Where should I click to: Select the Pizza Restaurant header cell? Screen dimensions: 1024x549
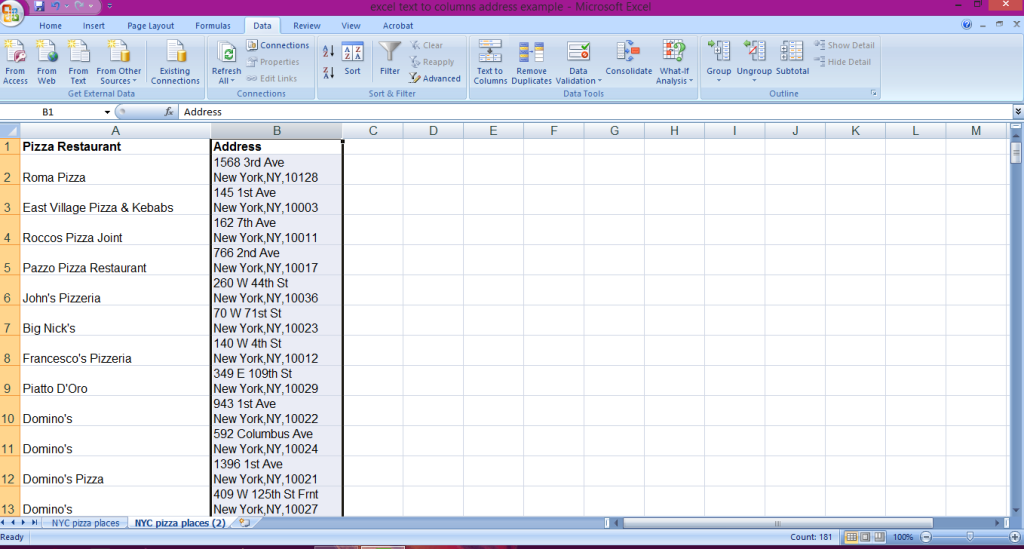(115, 146)
